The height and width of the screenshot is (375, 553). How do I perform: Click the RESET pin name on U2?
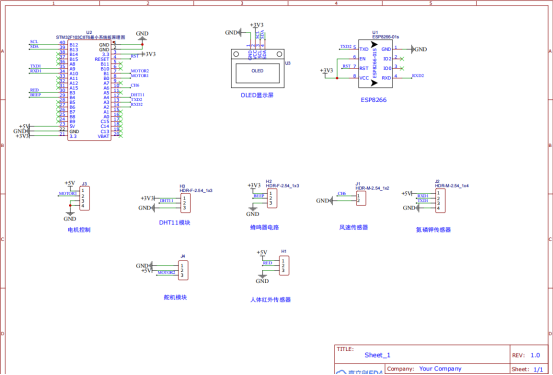(x=102, y=59)
